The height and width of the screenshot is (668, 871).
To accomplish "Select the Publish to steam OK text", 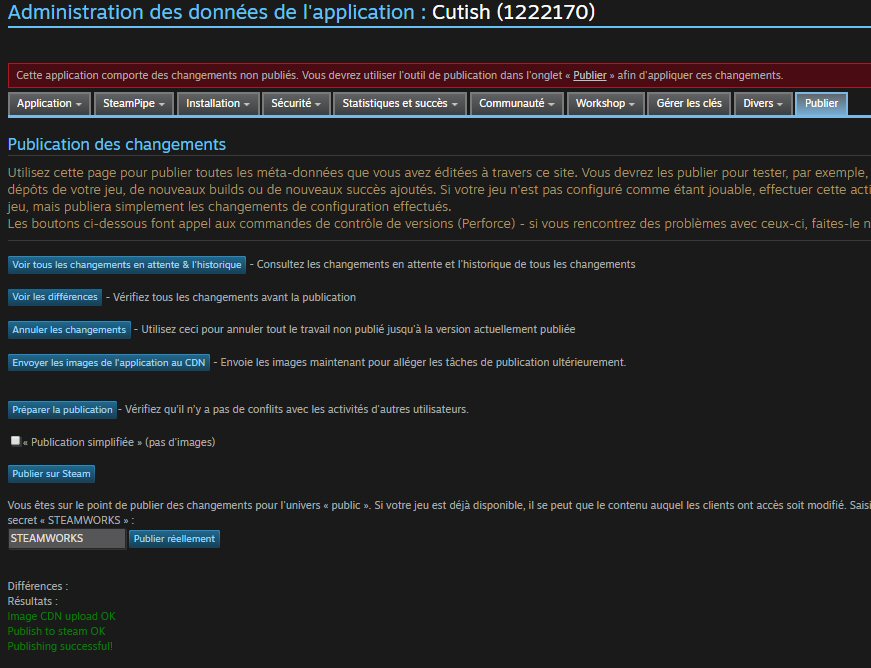I will pyautogui.click(x=56, y=631).
